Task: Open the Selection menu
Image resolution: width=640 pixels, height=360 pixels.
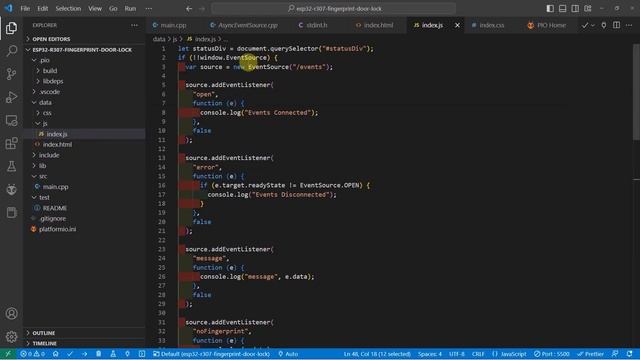Action: click(68, 9)
